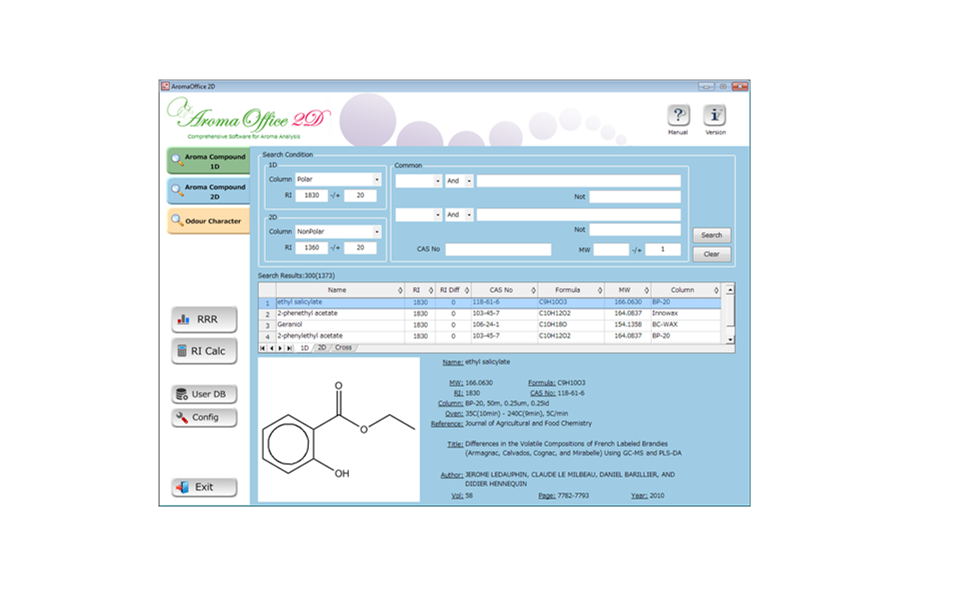Screen dimensions: 960x610
Task: Open the Manual help icon
Action: [678, 115]
